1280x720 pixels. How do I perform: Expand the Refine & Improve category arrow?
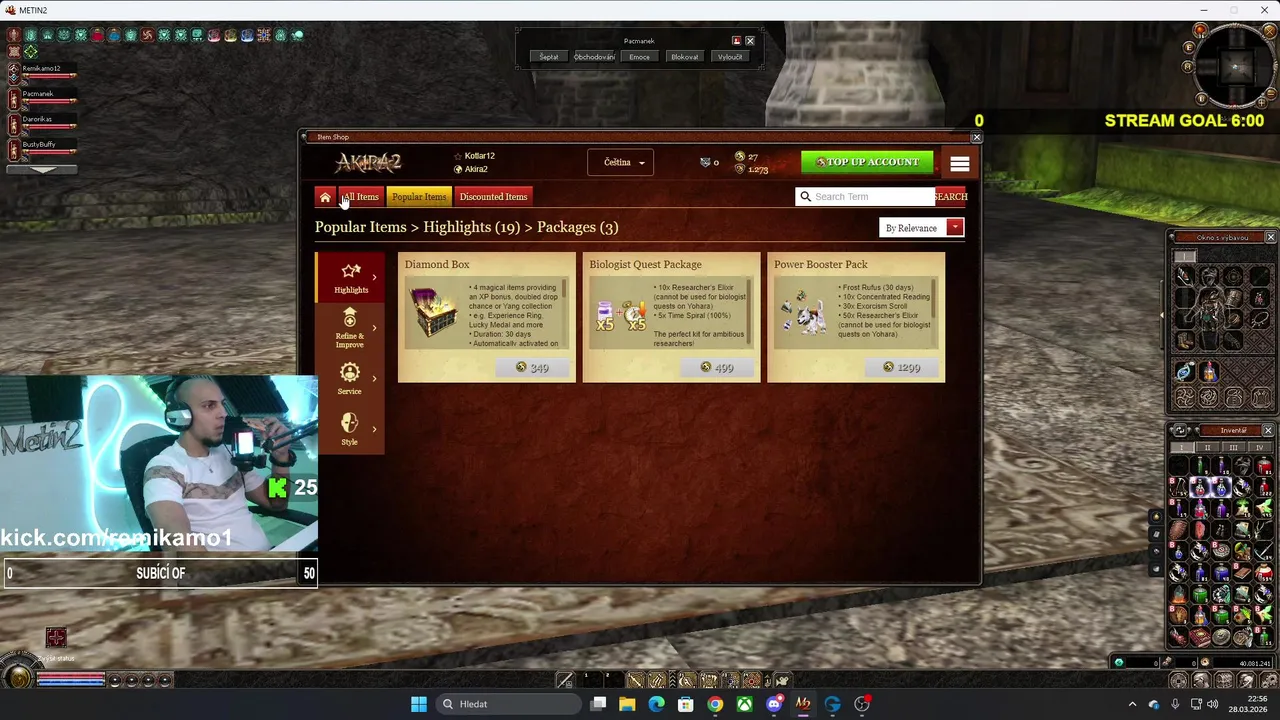375,327
